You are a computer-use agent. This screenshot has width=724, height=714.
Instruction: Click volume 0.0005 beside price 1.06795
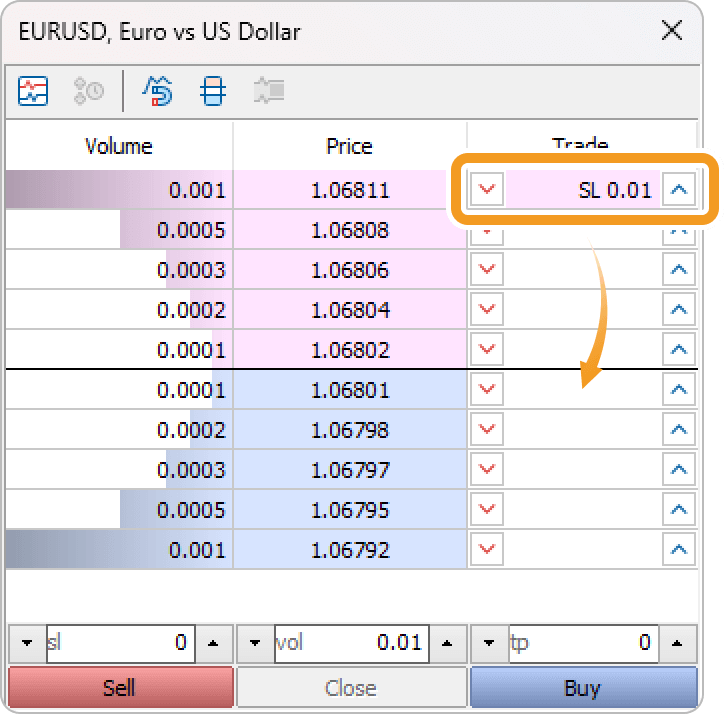point(119,509)
